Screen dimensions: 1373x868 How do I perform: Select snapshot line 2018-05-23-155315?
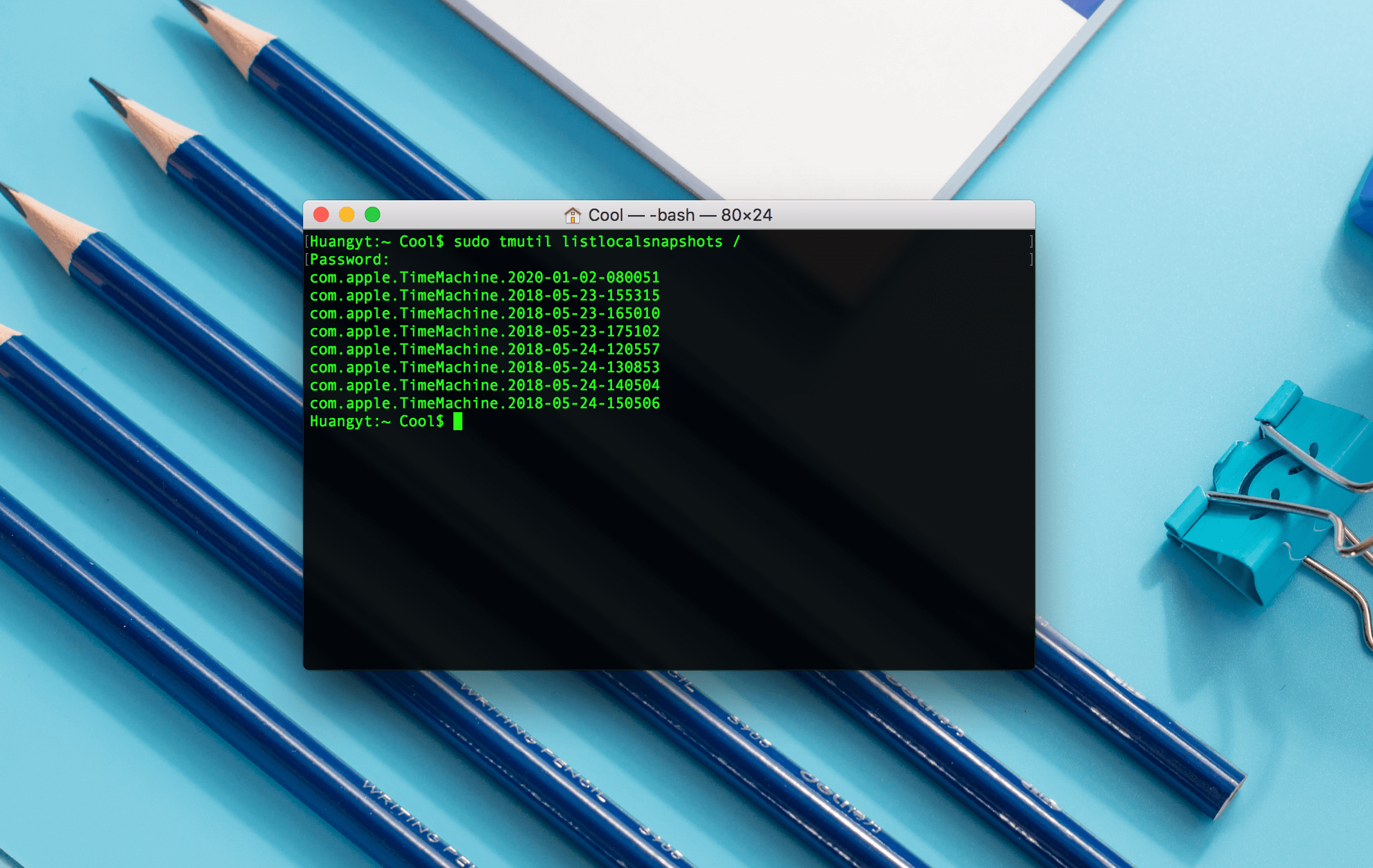485,295
